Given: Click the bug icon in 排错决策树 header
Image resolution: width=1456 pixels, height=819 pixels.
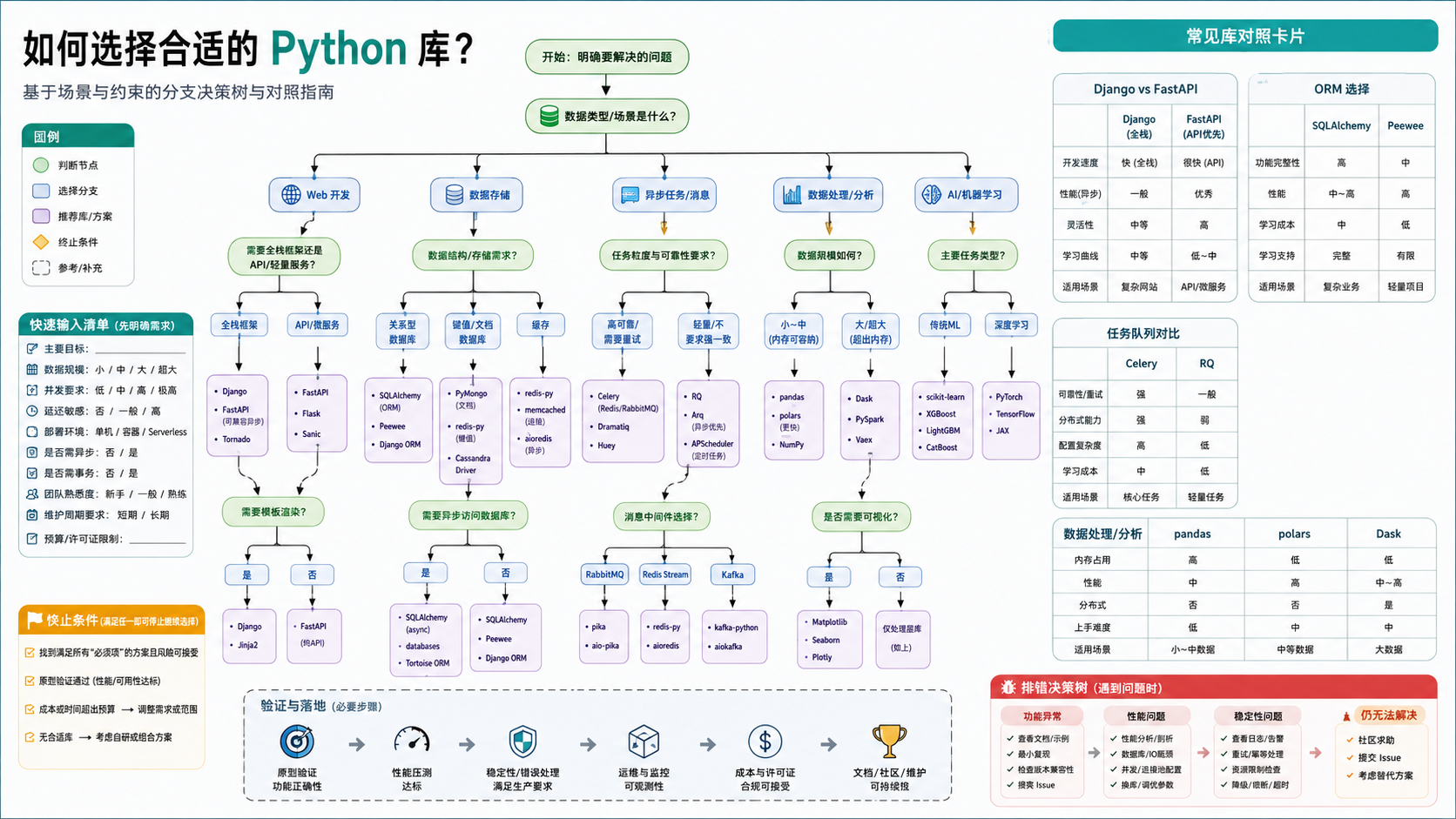Looking at the screenshot, I should pos(1008,688).
